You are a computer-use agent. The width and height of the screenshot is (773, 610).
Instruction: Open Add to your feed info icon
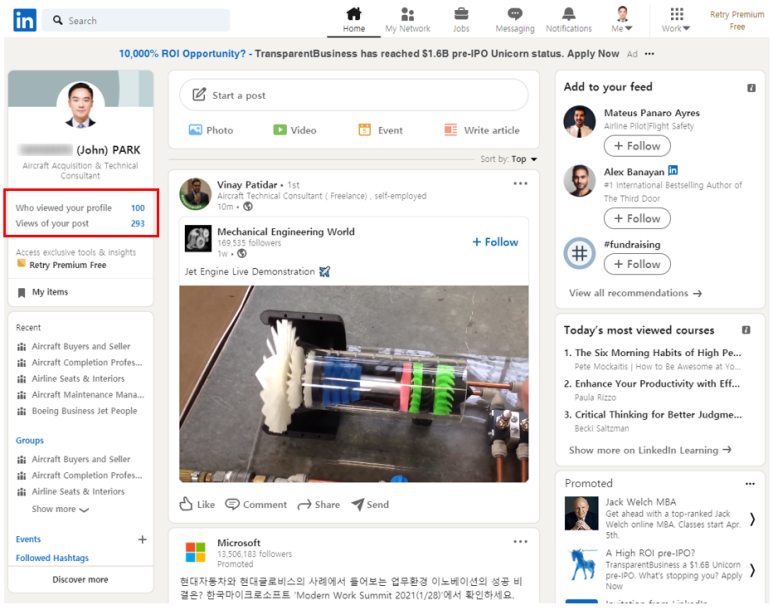751,88
